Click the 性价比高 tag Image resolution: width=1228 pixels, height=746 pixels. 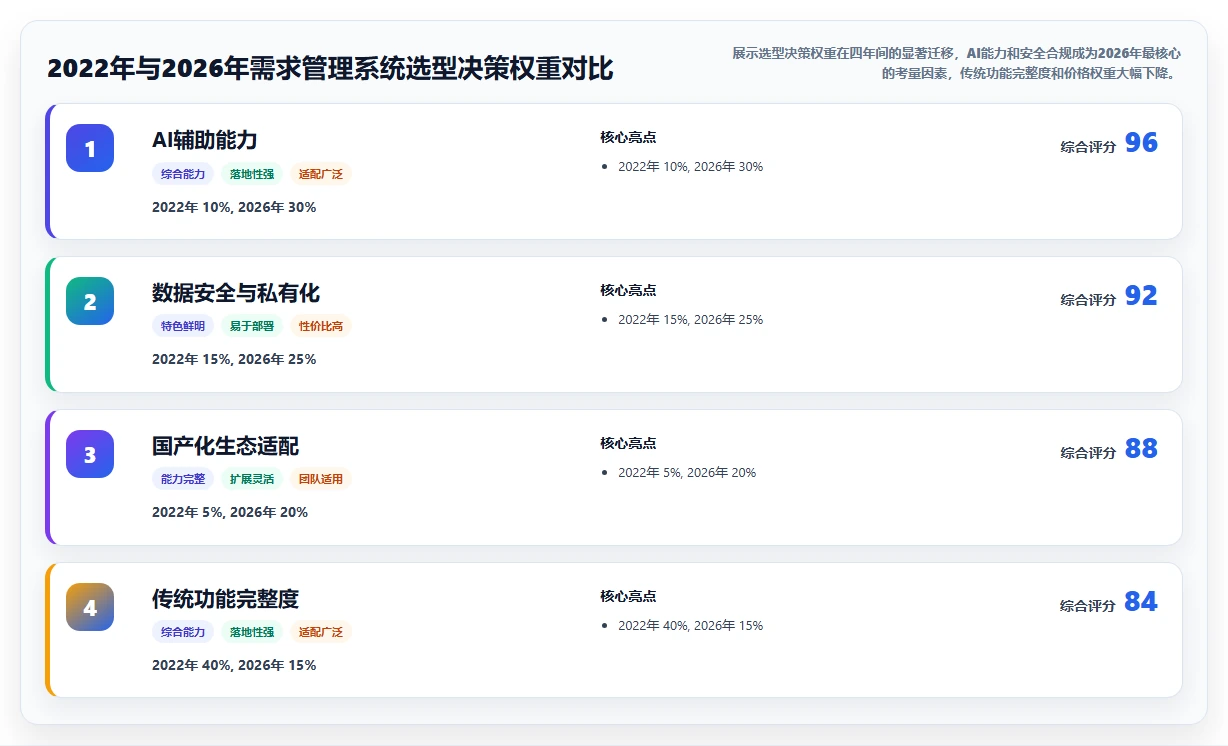(x=321, y=326)
